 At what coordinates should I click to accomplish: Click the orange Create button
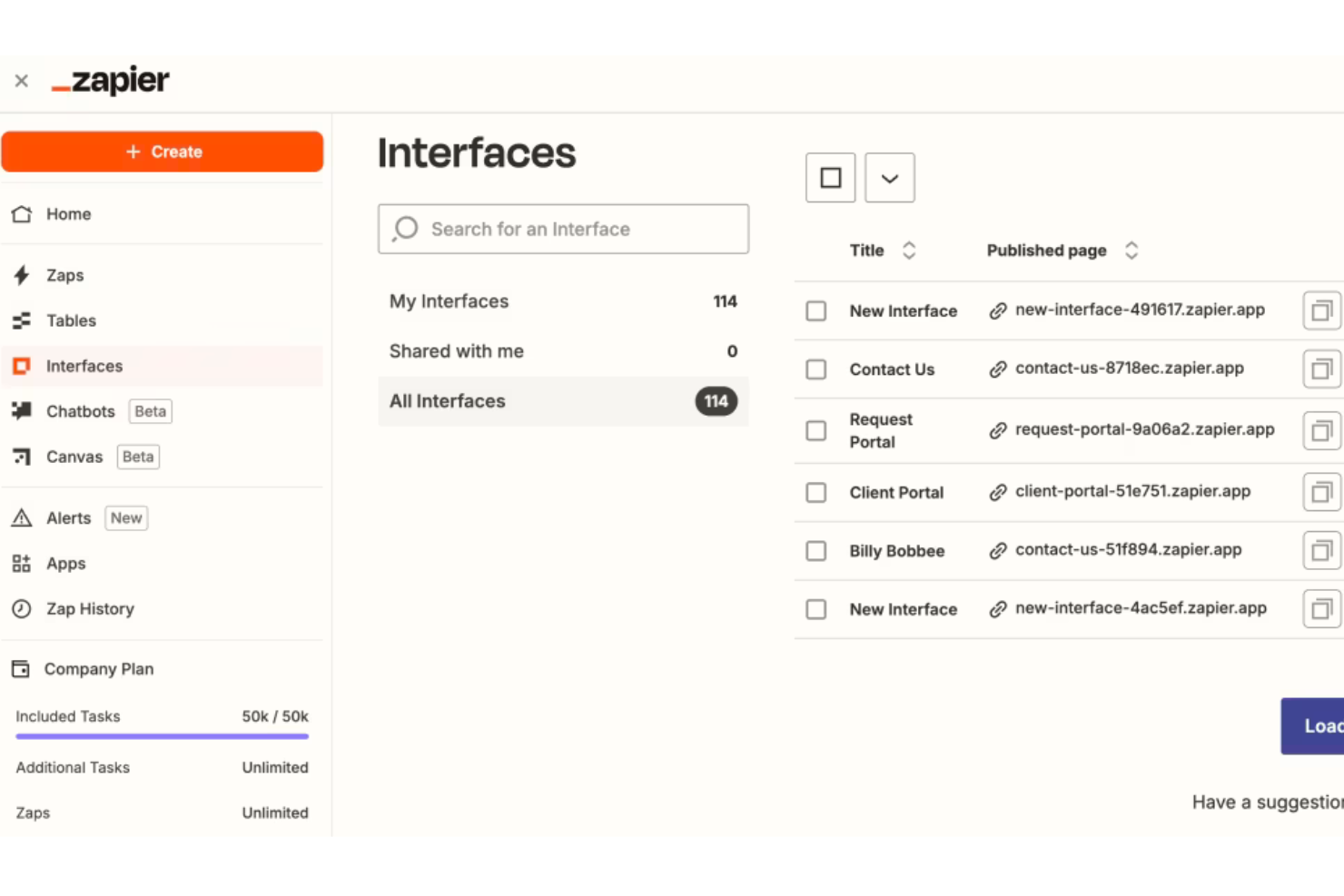point(163,152)
